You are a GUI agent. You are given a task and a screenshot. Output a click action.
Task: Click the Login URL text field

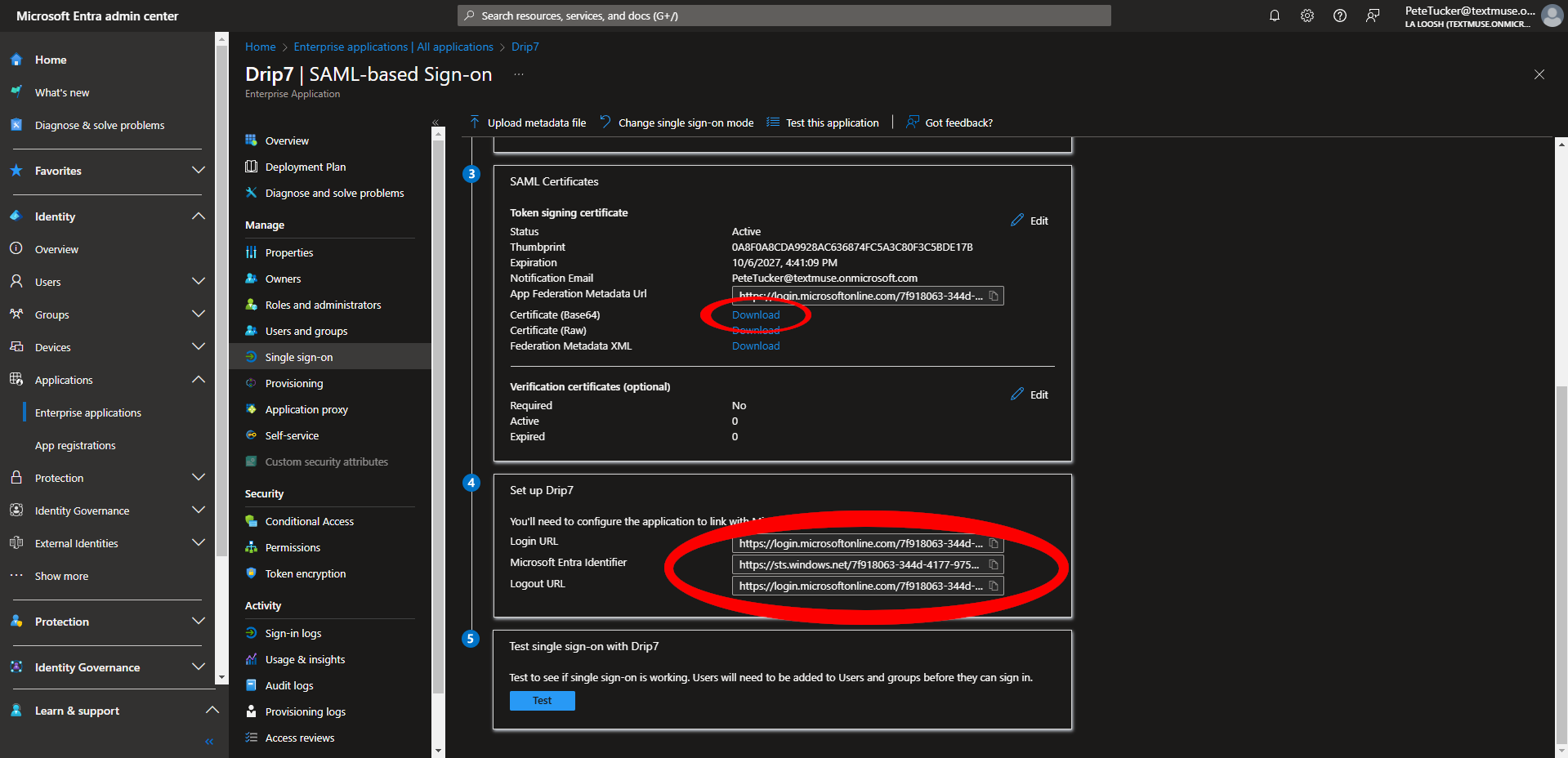[x=868, y=543]
